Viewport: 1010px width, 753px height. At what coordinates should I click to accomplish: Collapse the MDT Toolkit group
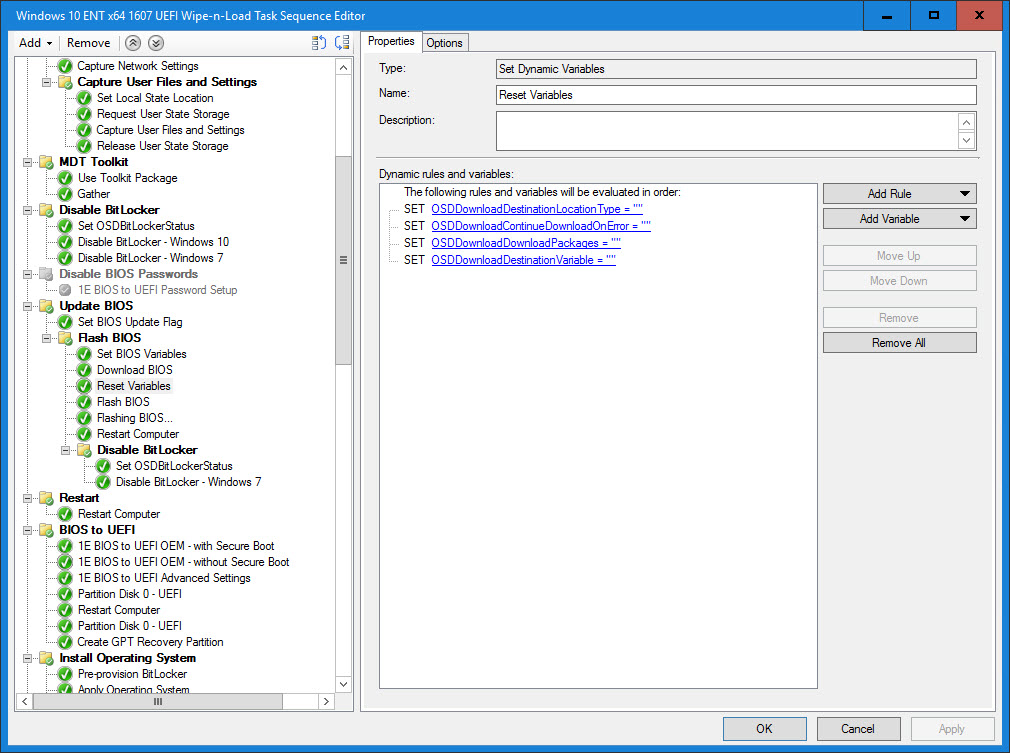[28, 162]
